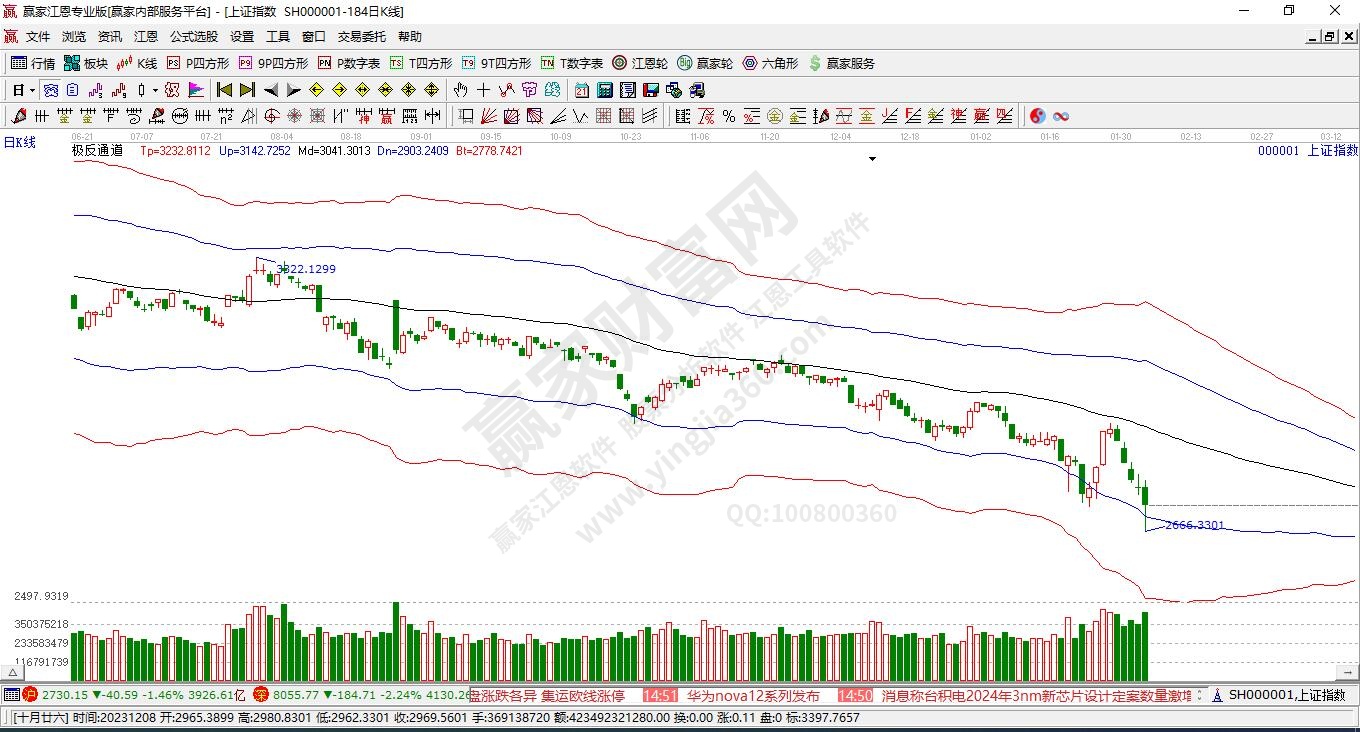Expand the 日 period dropdown arrow
The height and width of the screenshot is (732, 1360).
point(32,90)
